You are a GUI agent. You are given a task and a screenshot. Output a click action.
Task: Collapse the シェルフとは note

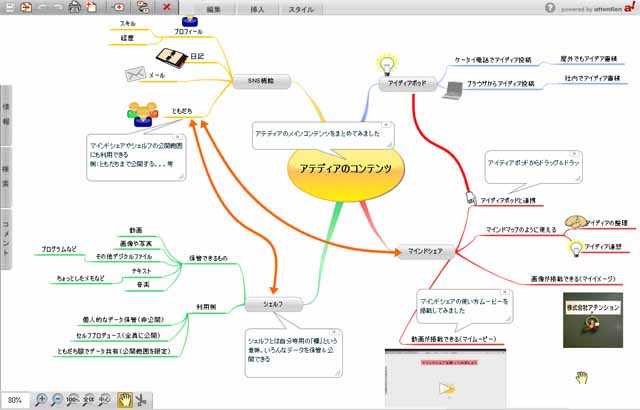click(x=334, y=332)
